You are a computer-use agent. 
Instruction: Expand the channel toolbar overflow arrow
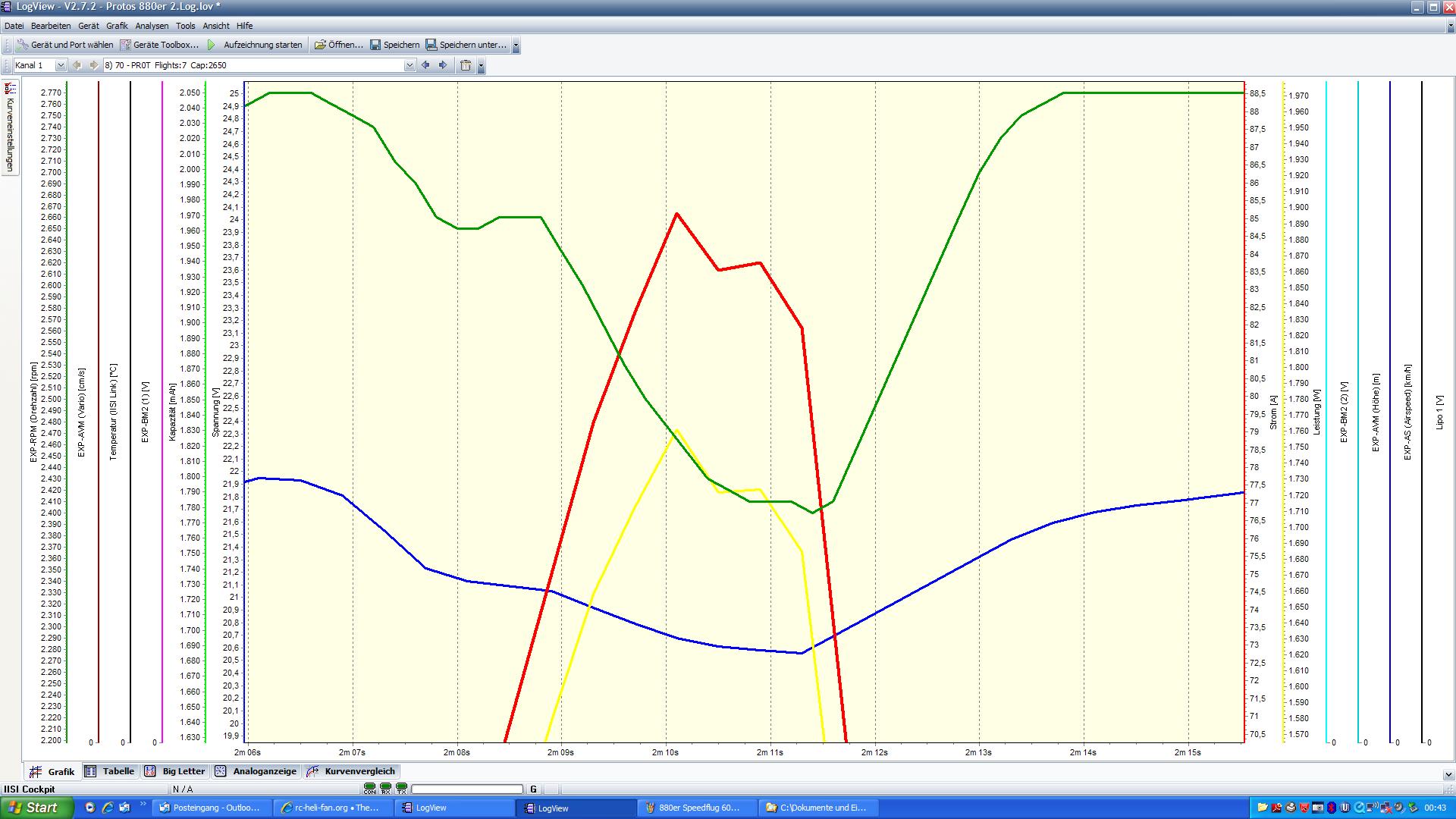(481, 66)
